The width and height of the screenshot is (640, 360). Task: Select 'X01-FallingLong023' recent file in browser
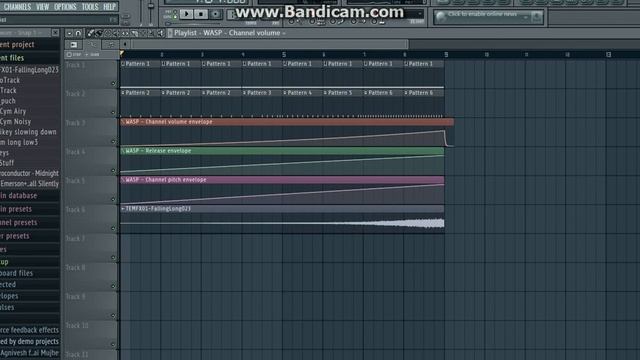30,70
